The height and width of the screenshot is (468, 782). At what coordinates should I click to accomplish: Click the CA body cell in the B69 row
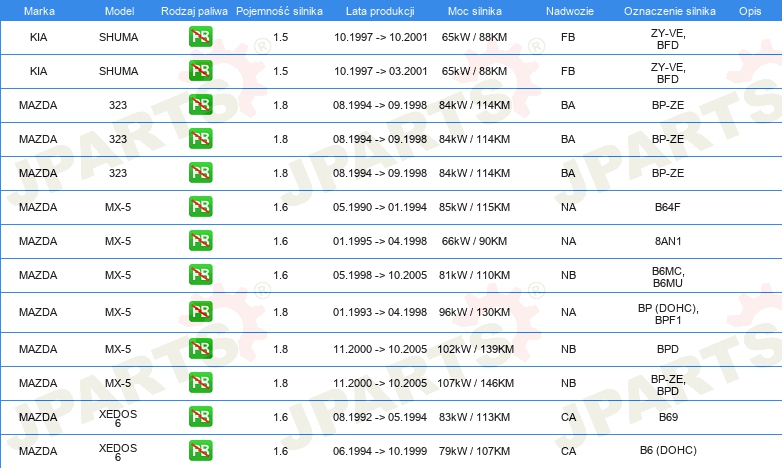(568, 417)
